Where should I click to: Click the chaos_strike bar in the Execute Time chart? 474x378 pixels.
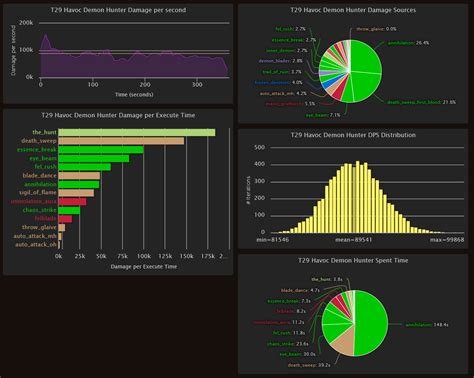click(x=69, y=210)
